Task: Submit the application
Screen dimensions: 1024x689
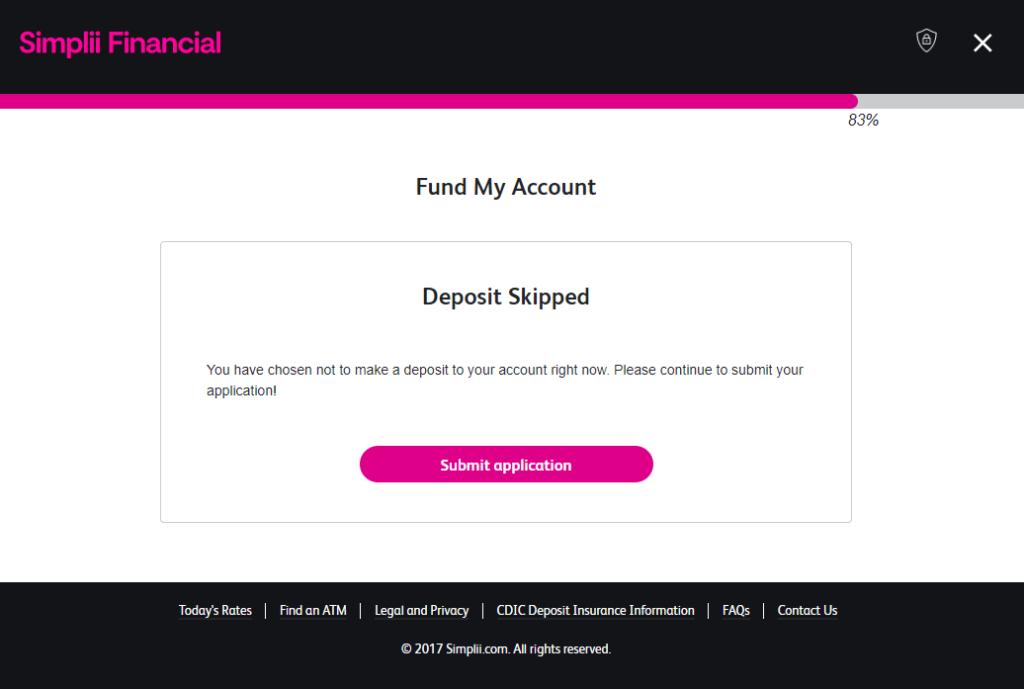Action: 506,465
